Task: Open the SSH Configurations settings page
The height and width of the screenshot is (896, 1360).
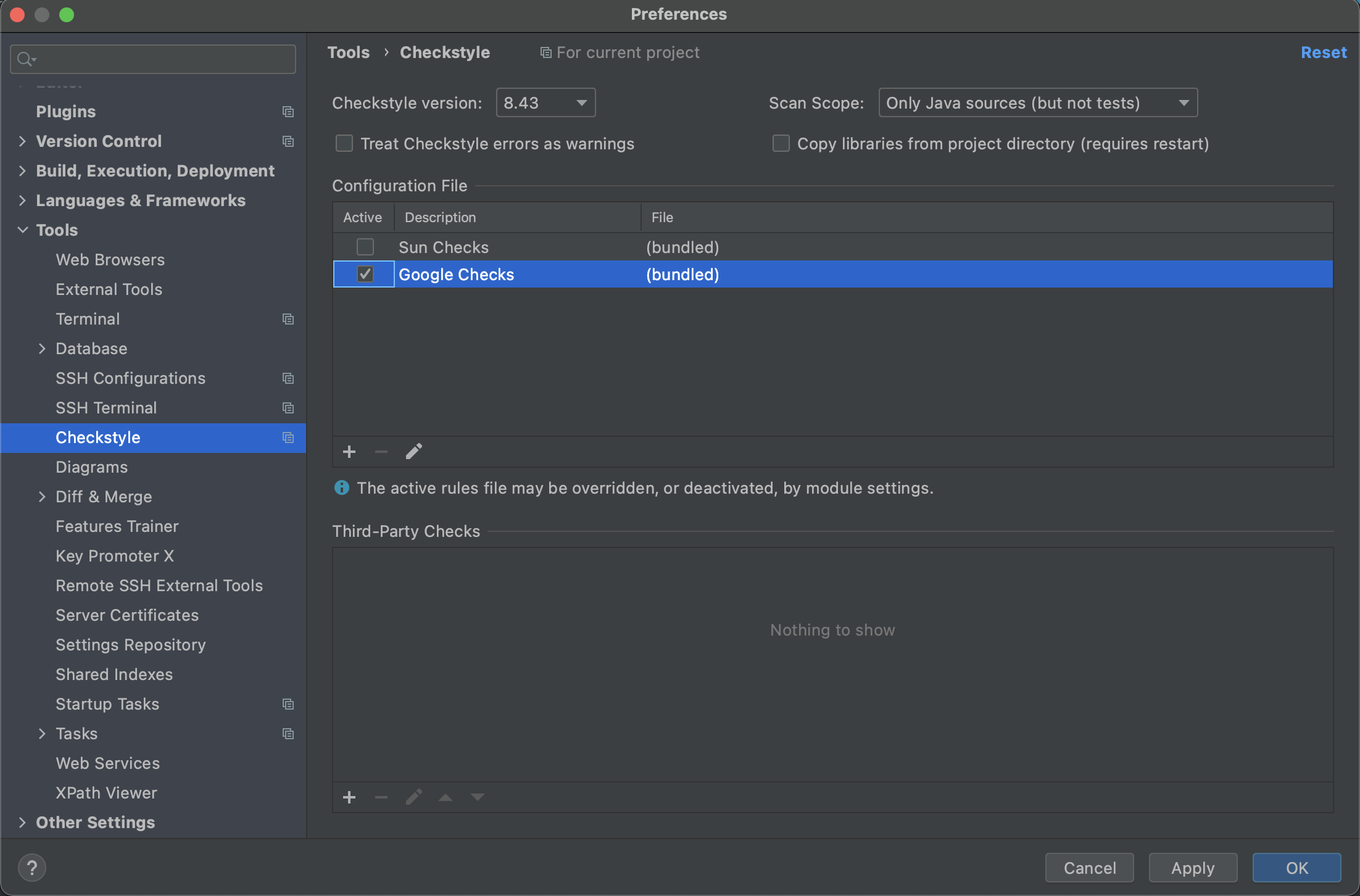Action: click(x=130, y=378)
